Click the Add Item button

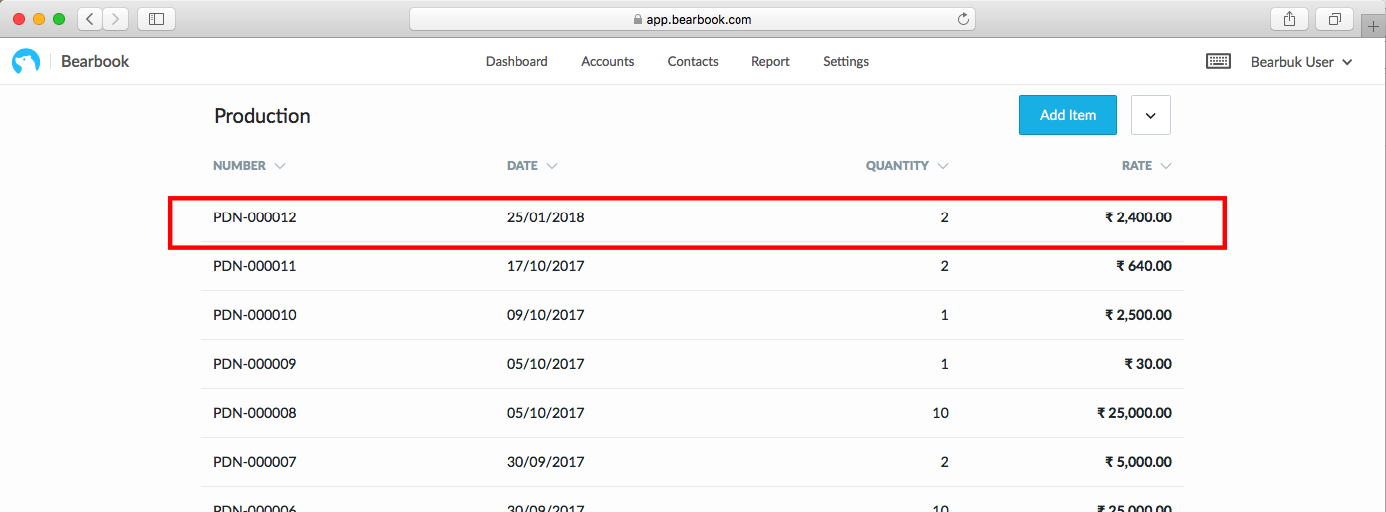1068,115
